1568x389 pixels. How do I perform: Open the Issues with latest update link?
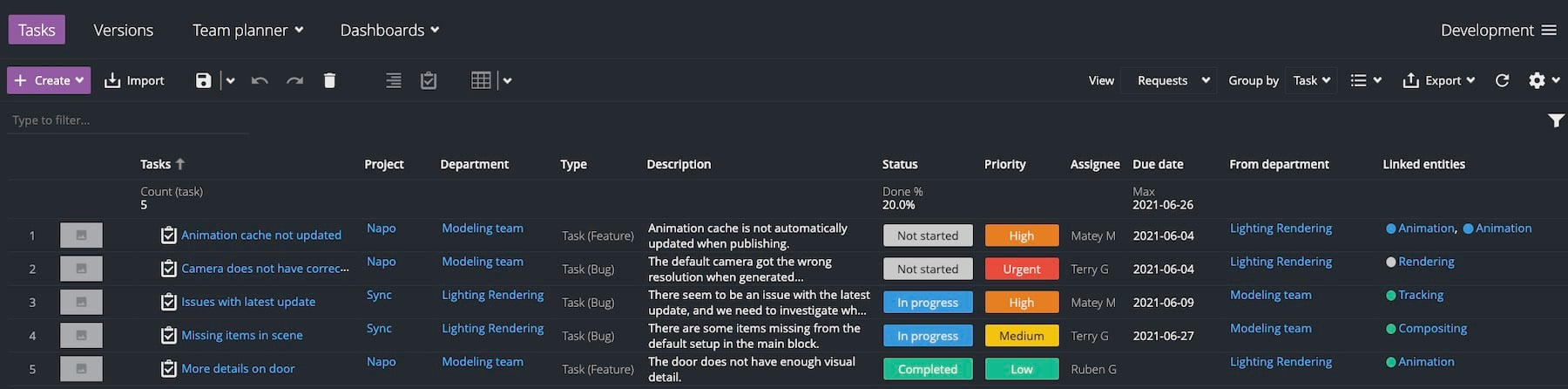(248, 302)
